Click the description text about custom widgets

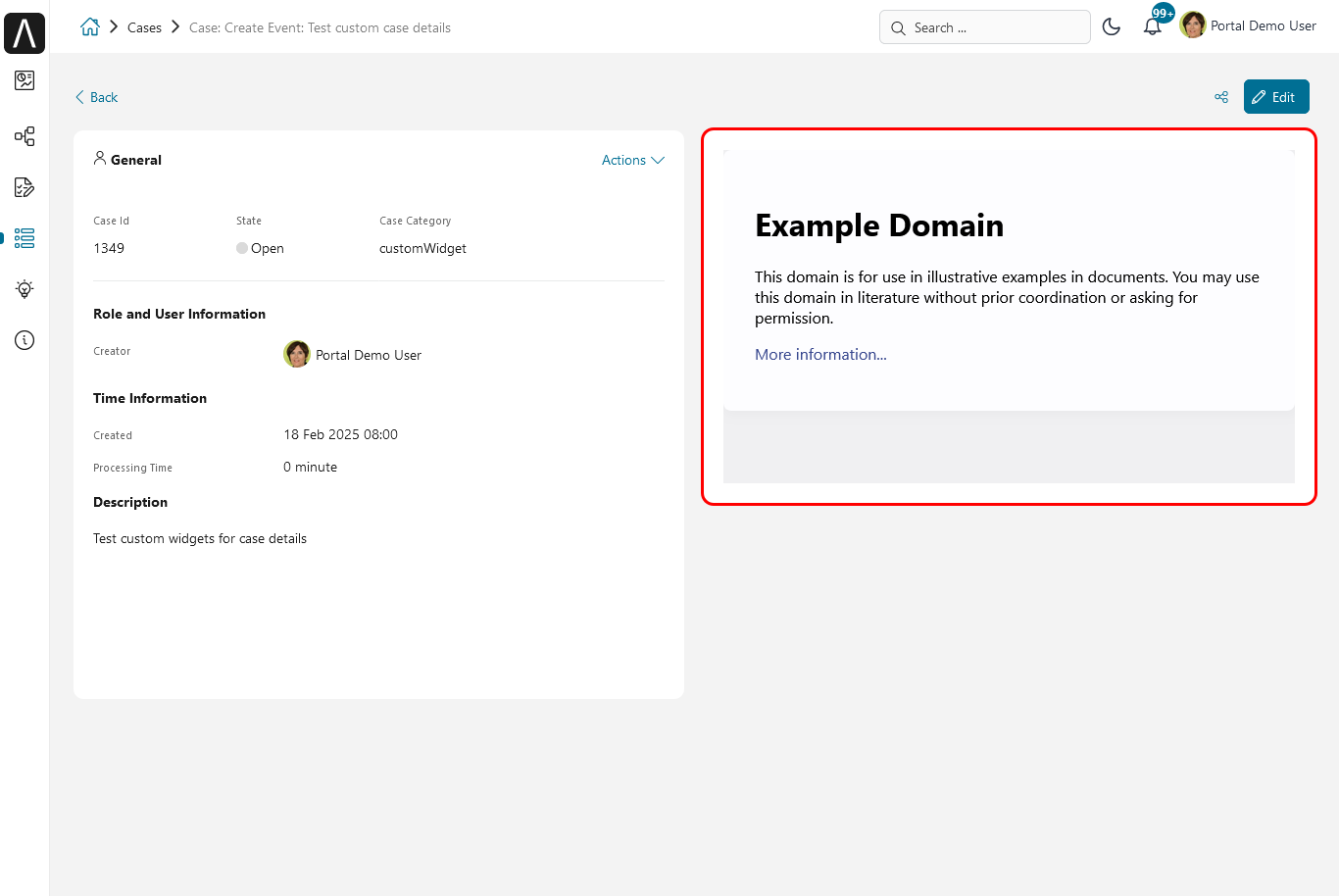coord(200,538)
